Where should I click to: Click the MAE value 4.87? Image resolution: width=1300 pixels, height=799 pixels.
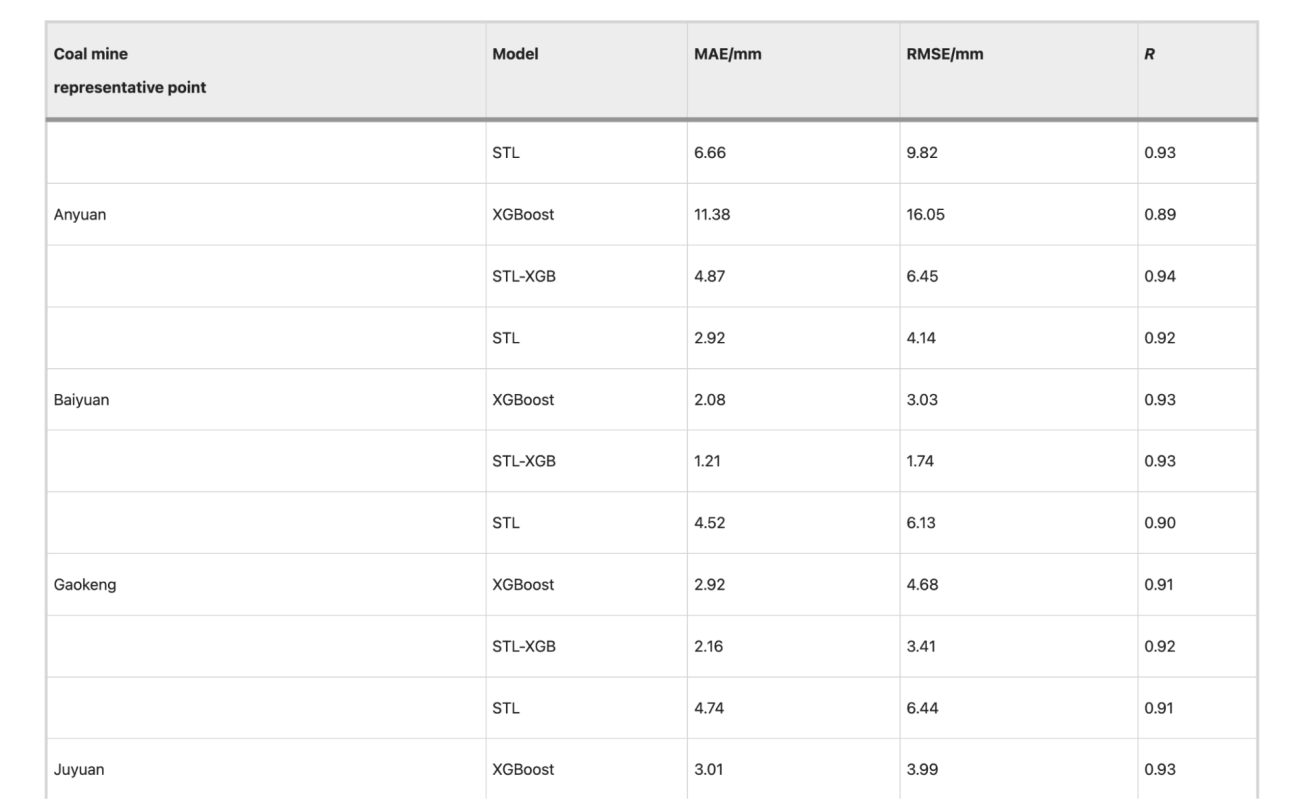click(708, 276)
